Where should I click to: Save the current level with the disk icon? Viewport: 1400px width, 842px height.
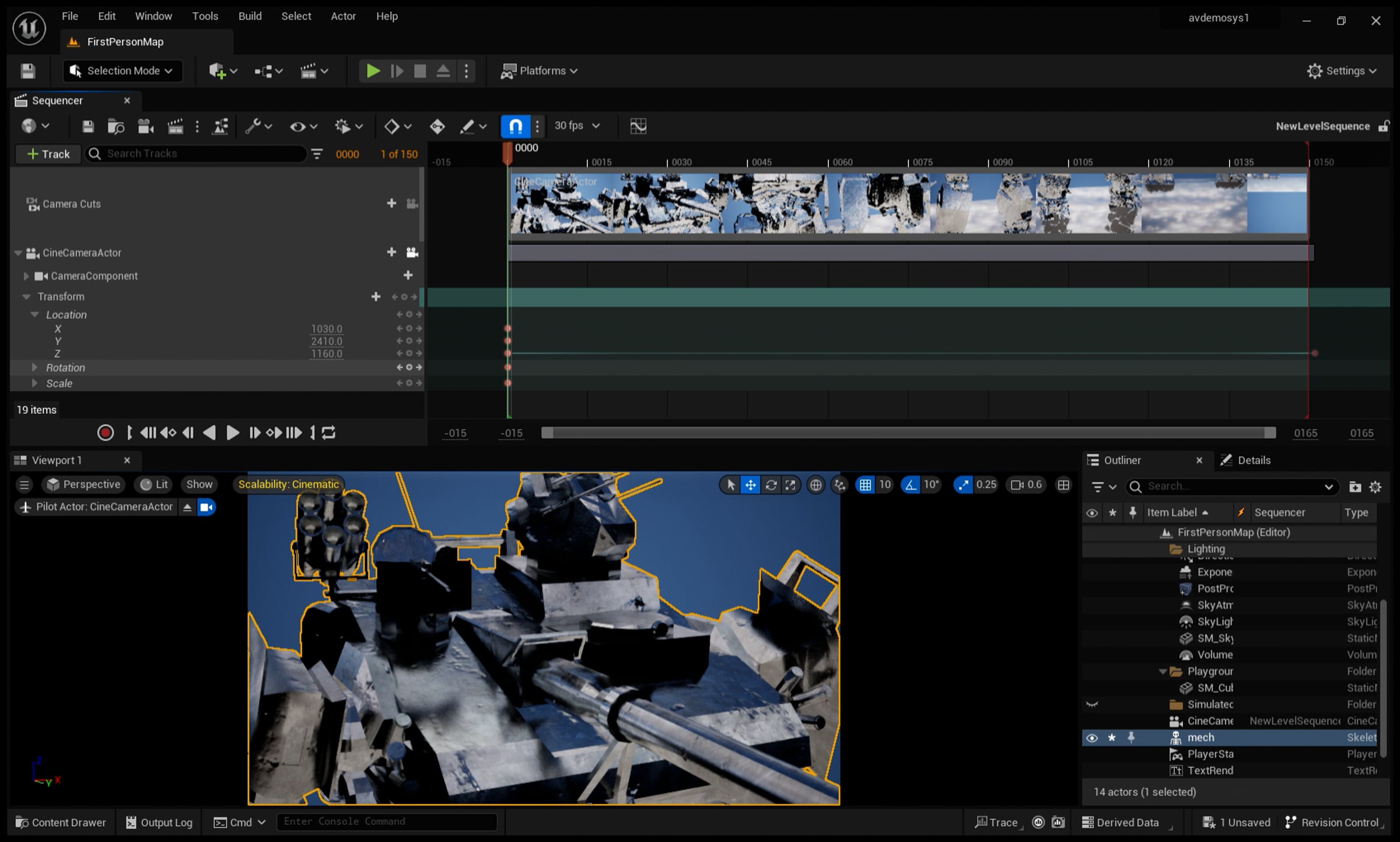[27, 71]
